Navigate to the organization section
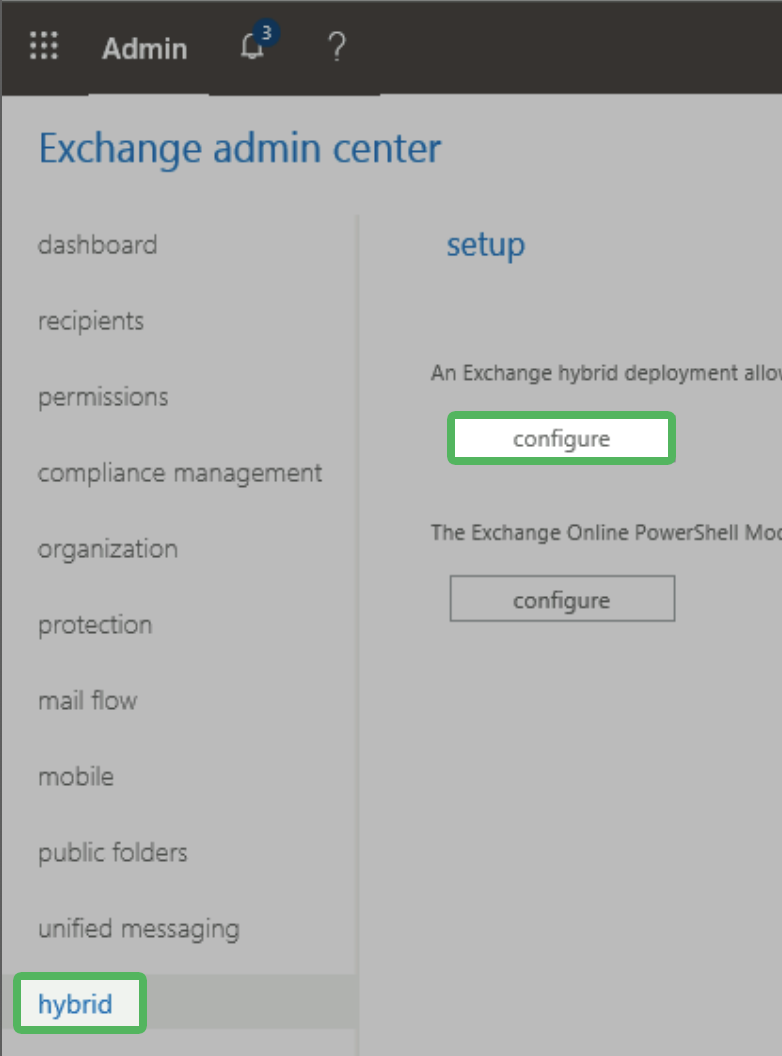 (107, 548)
